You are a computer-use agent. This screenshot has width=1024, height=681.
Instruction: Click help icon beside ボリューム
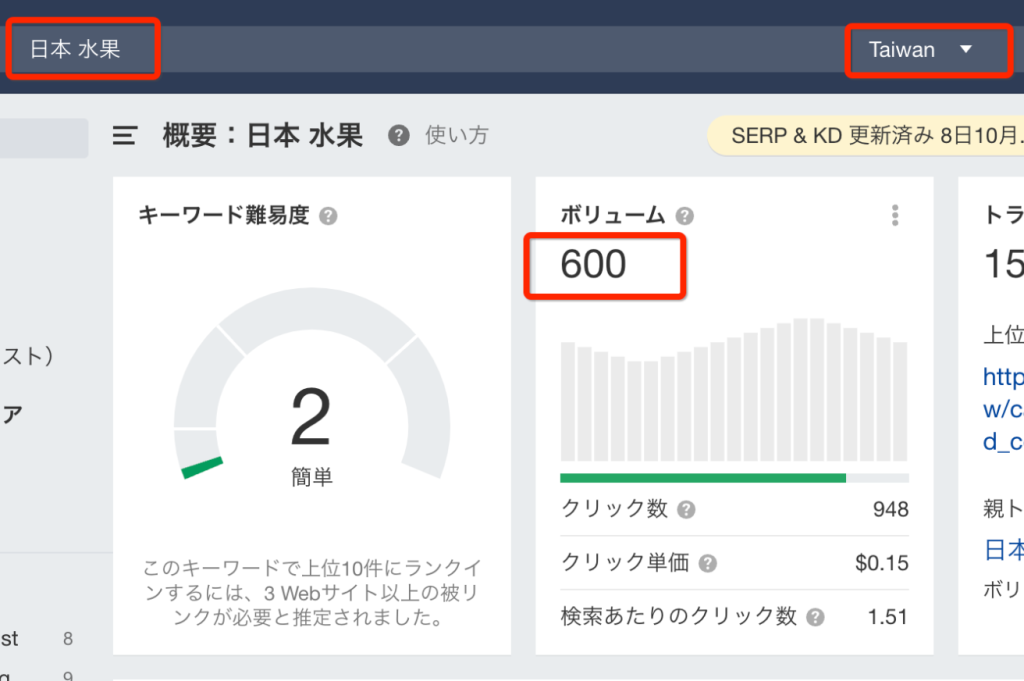684,216
